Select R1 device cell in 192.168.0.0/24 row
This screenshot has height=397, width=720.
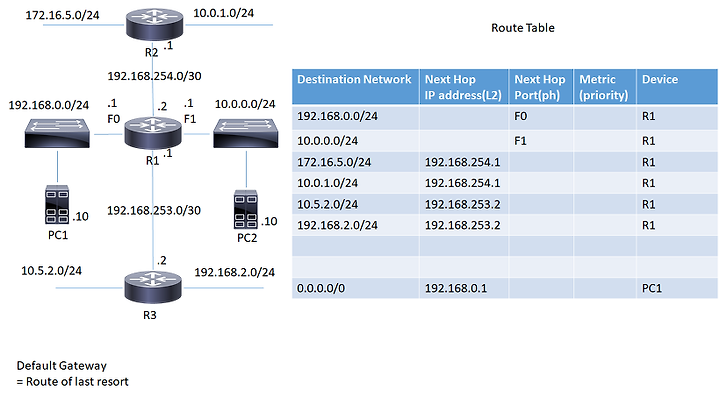(x=677, y=117)
